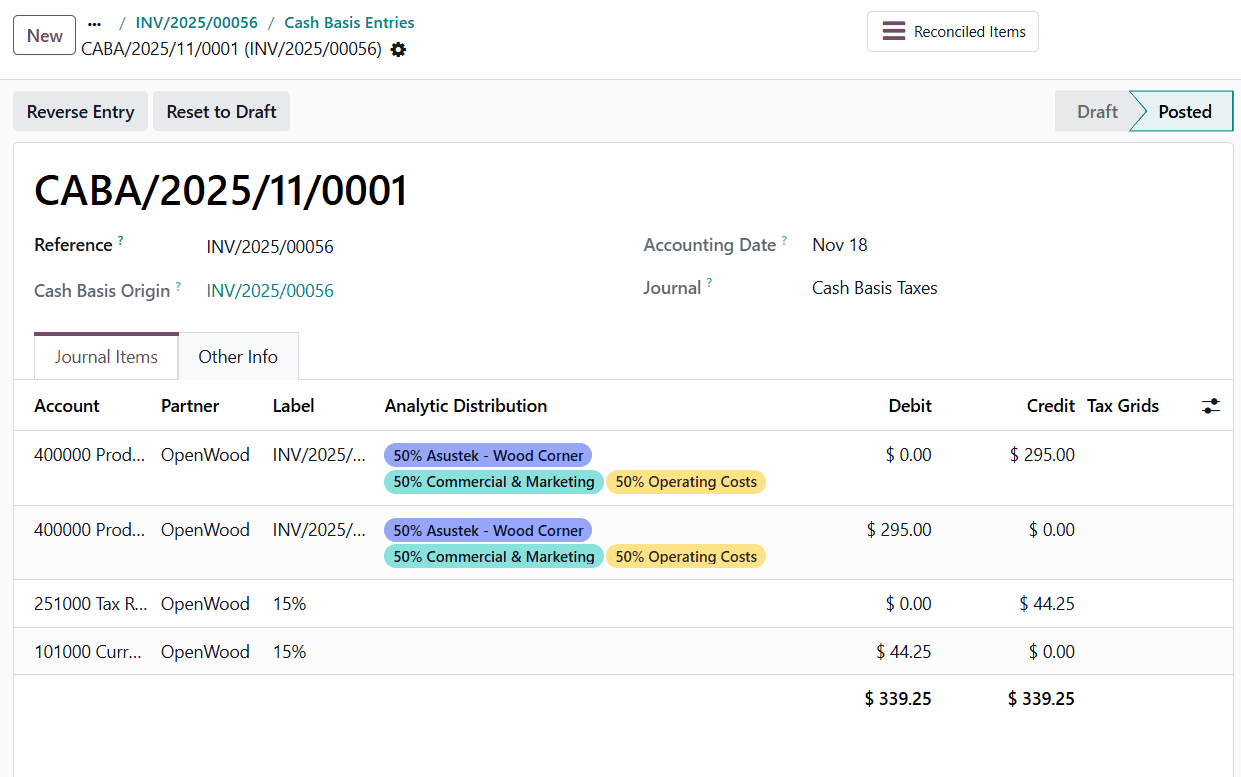Screen dimensions: 1241x777
Task: Click the purple Asutek - Wood Corner analytic tag
Action: pyautogui.click(x=488, y=454)
